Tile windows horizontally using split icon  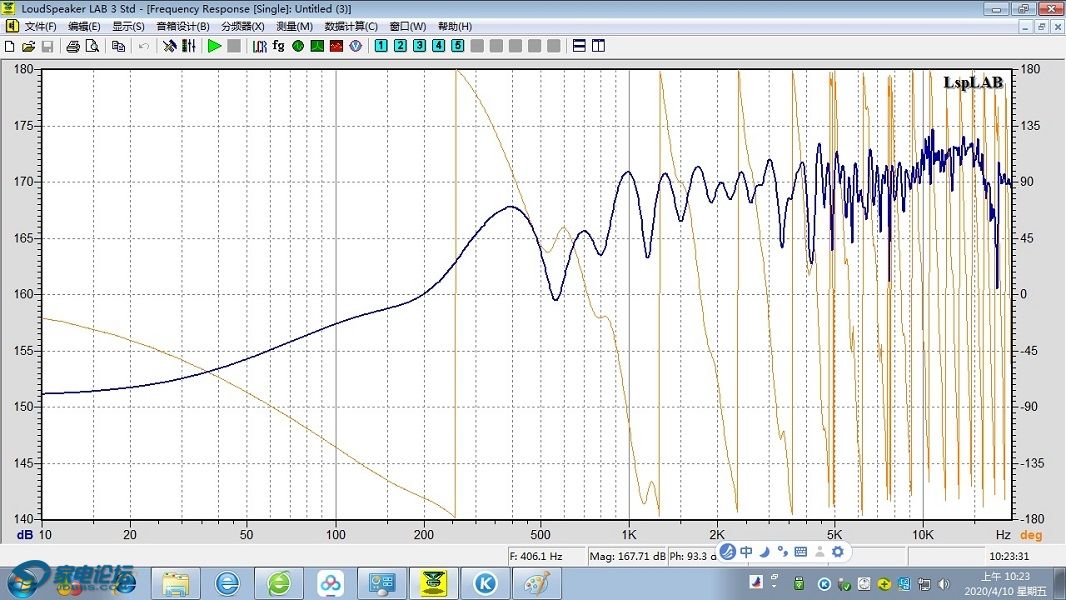pos(579,46)
